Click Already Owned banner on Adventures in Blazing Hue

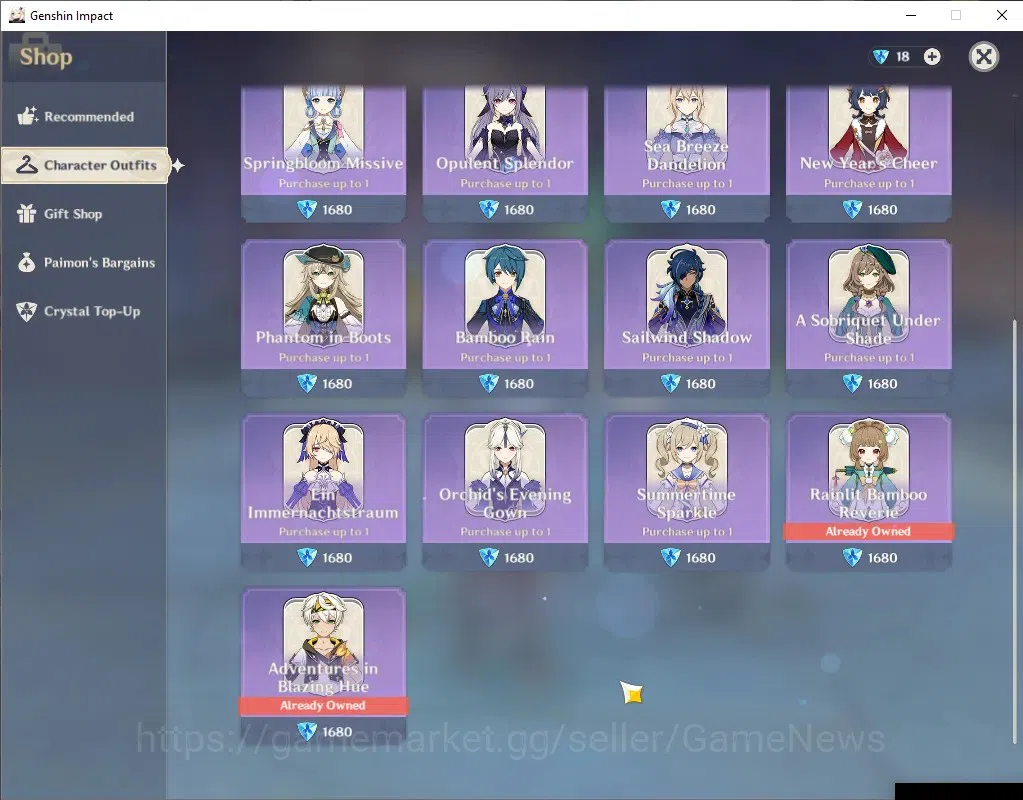324,705
